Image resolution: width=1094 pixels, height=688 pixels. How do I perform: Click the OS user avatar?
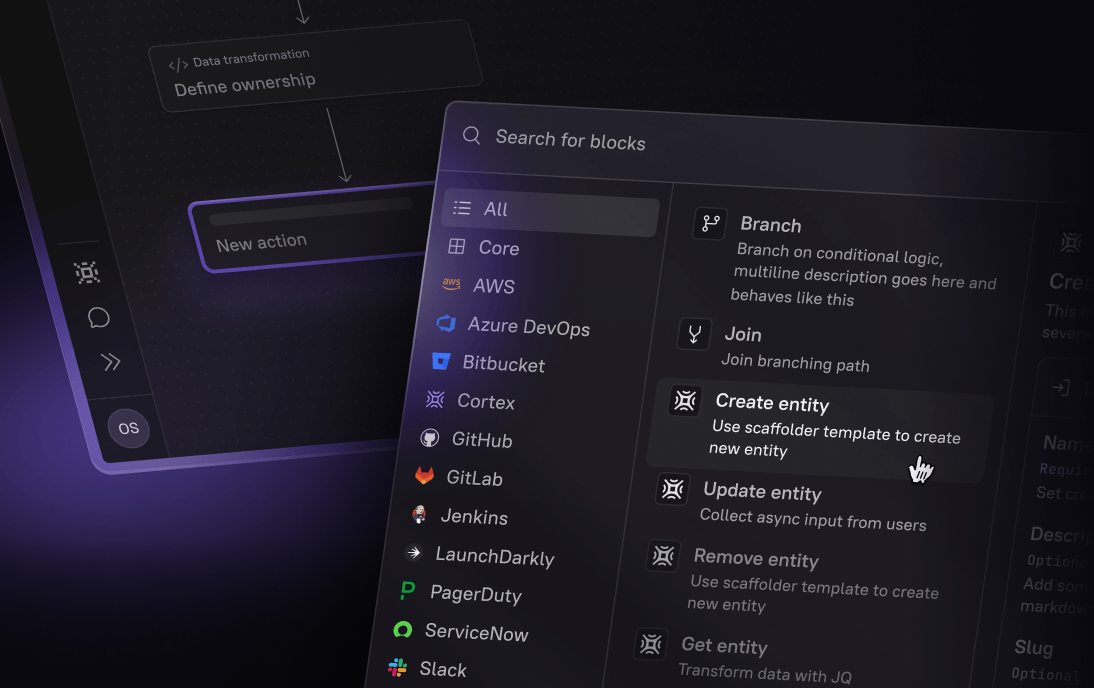click(128, 428)
